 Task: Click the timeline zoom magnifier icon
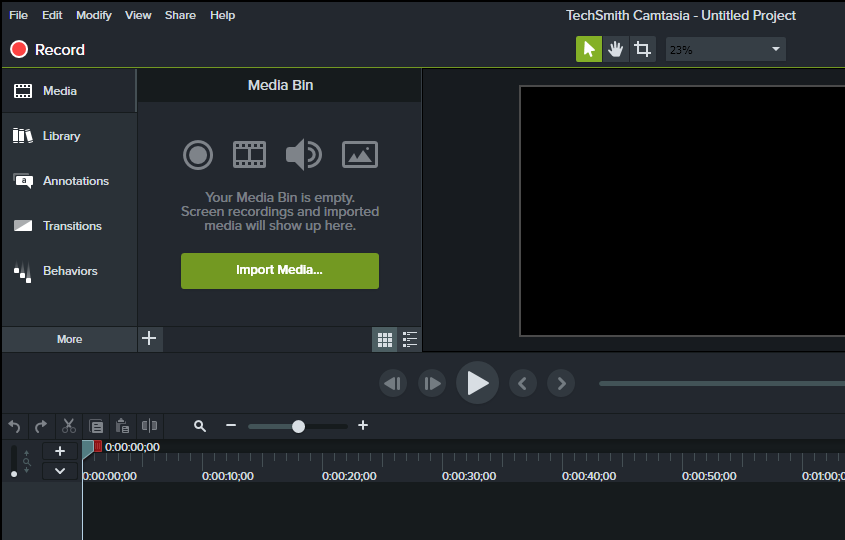coord(200,426)
